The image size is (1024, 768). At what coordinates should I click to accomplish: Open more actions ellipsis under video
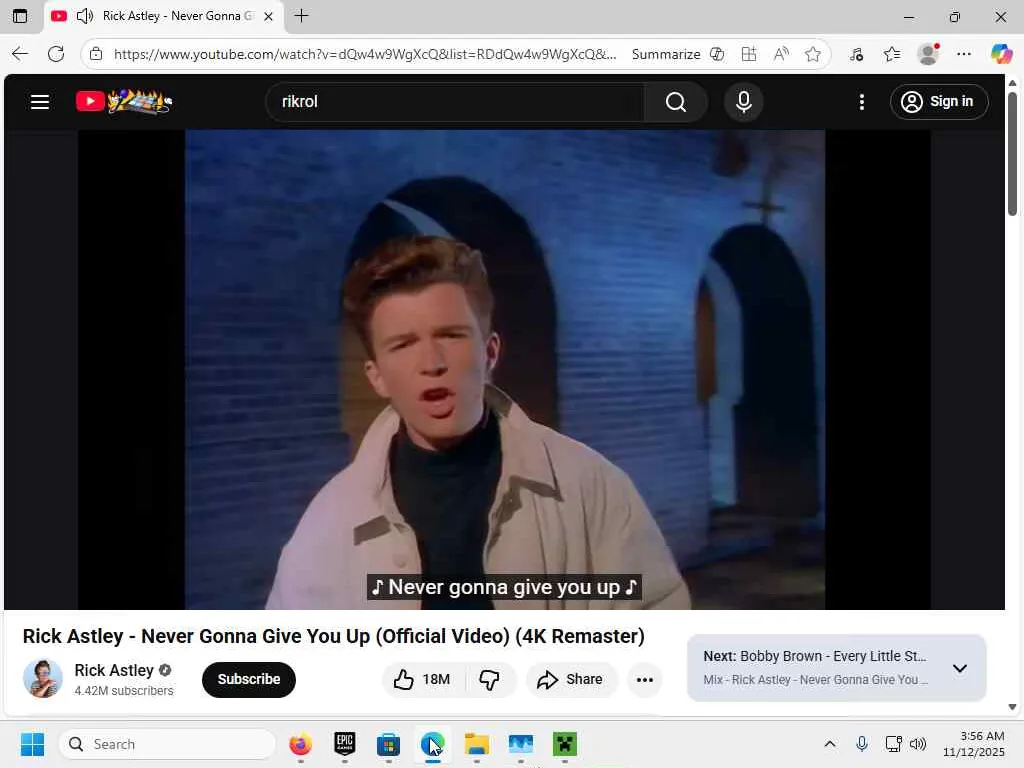(645, 680)
